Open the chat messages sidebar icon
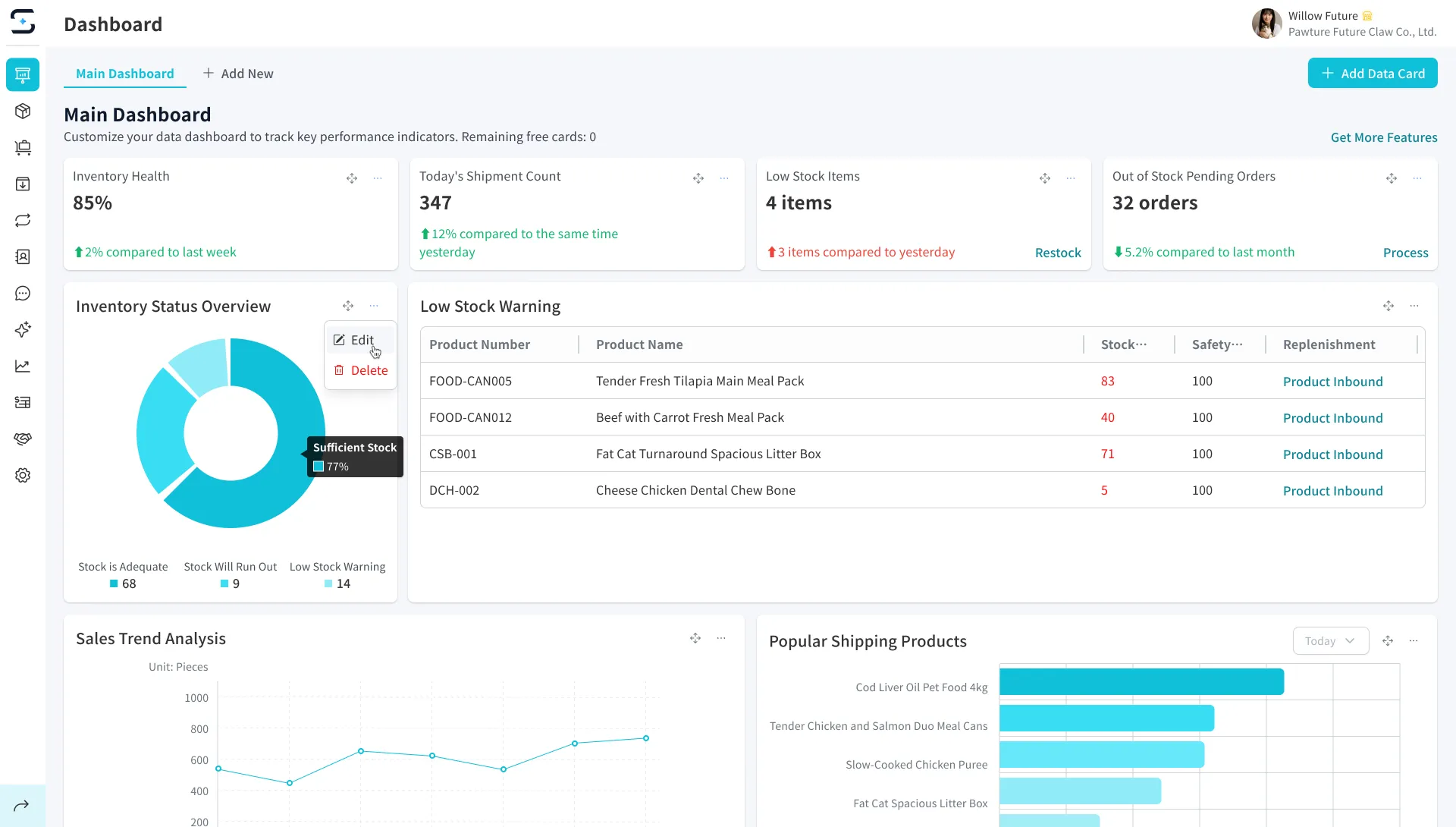The image size is (1456, 827). (x=23, y=294)
